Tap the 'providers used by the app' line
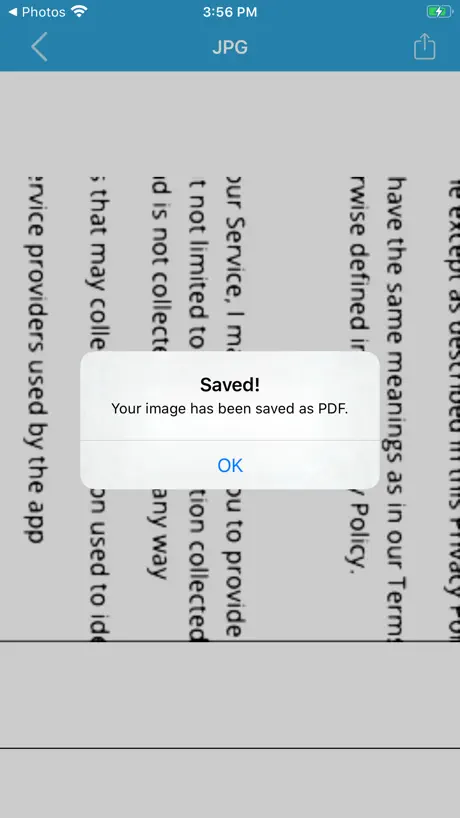 [x=34, y=360]
